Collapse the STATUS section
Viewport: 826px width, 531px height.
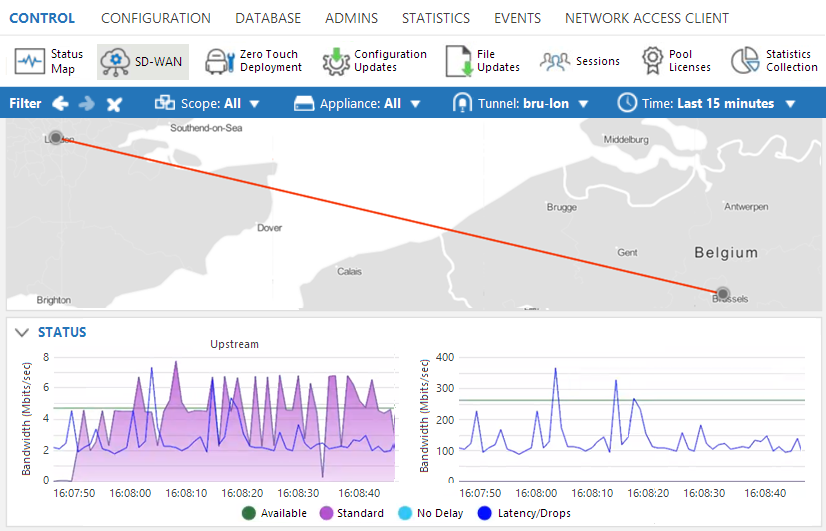(22, 332)
